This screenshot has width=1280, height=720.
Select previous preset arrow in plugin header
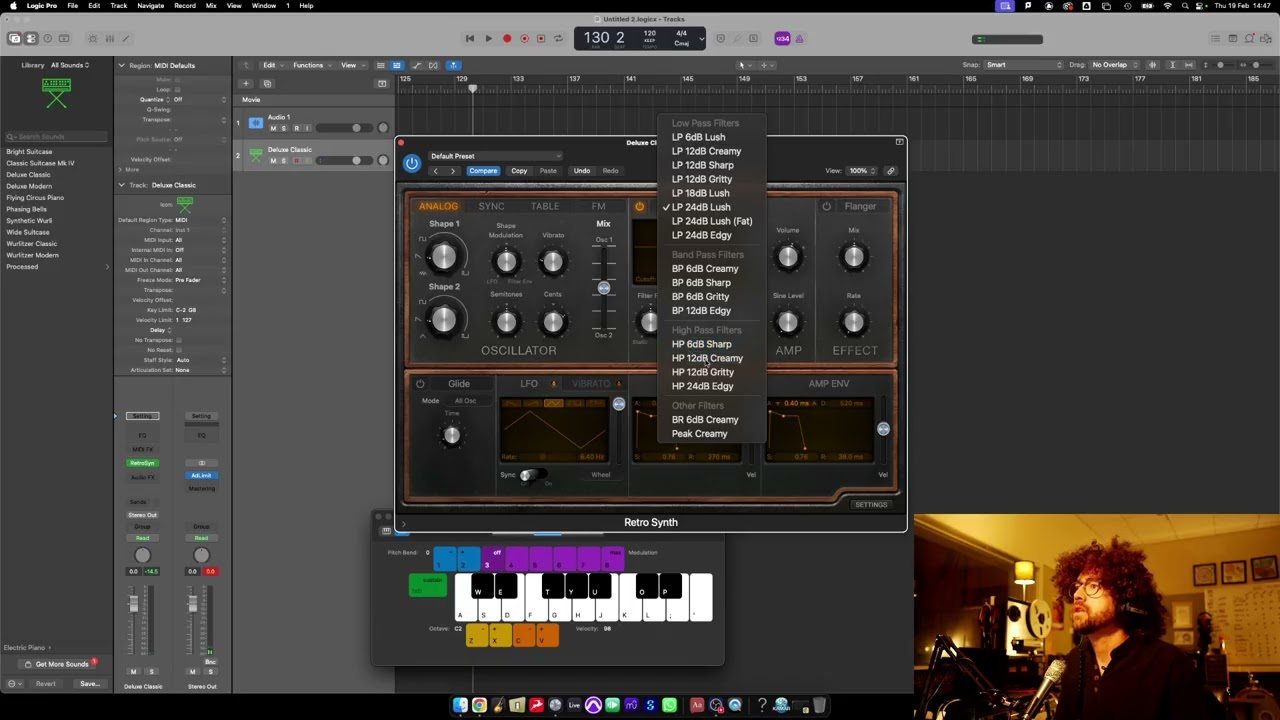pyautogui.click(x=435, y=171)
